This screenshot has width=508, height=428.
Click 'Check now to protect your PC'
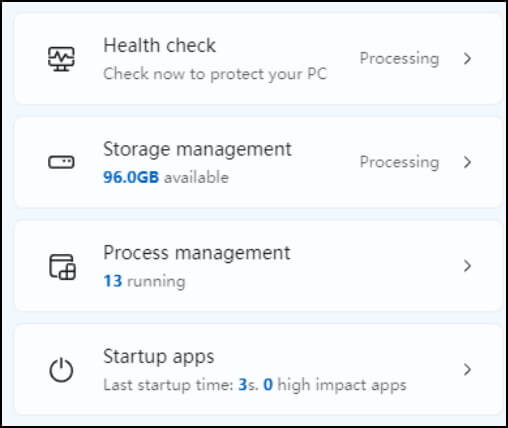(215, 74)
